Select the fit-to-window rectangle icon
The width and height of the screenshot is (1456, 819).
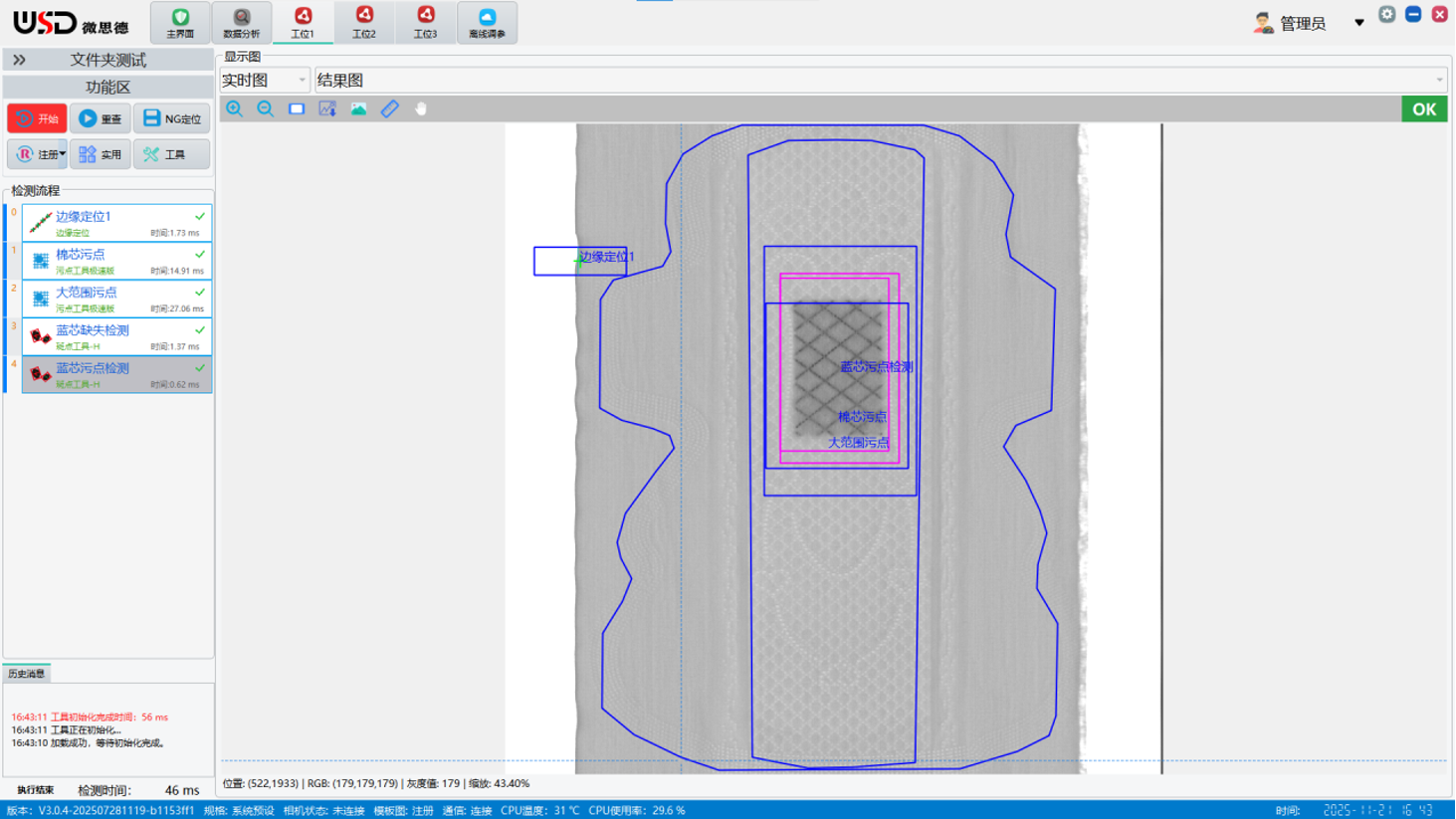(297, 108)
